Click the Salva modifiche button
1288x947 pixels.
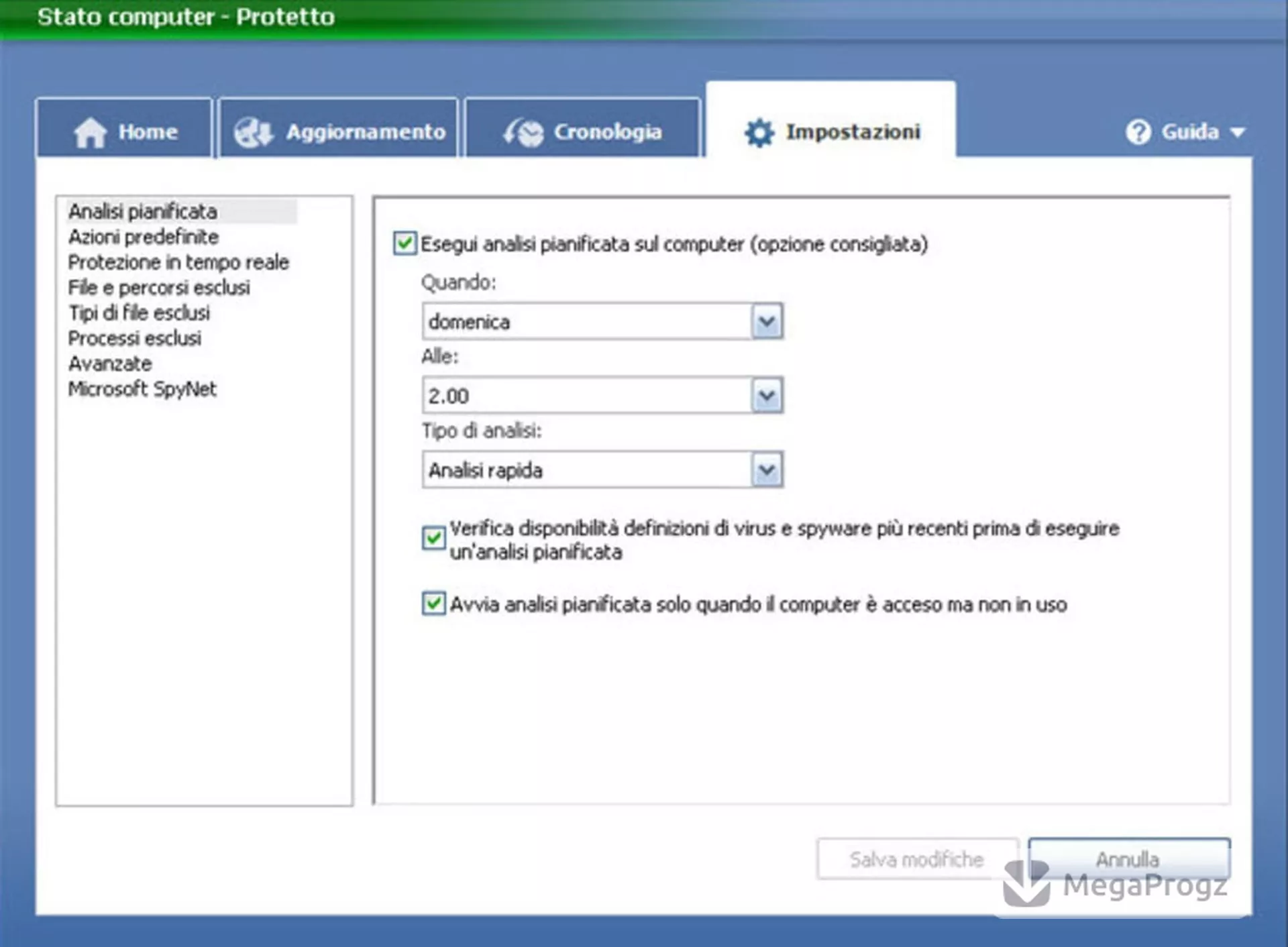click(917, 859)
